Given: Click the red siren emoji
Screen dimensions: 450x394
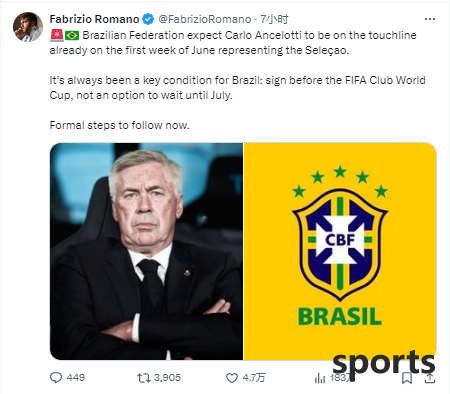Looking at the screenshot, I should tap(57, 35).
